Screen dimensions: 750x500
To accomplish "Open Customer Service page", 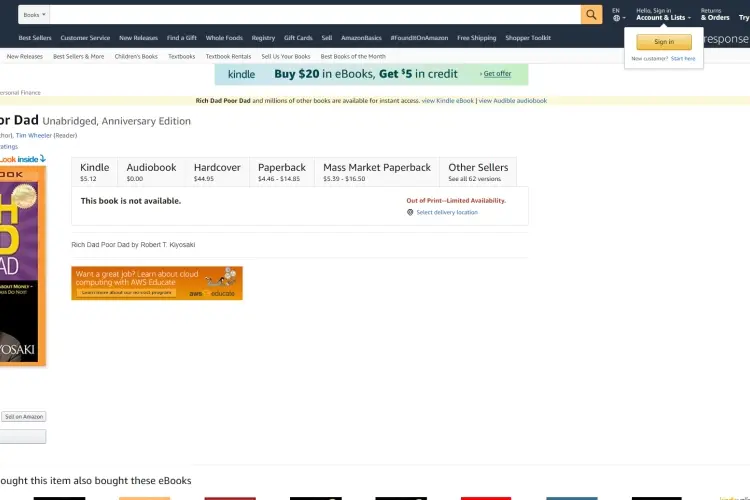I will point(85,38).
